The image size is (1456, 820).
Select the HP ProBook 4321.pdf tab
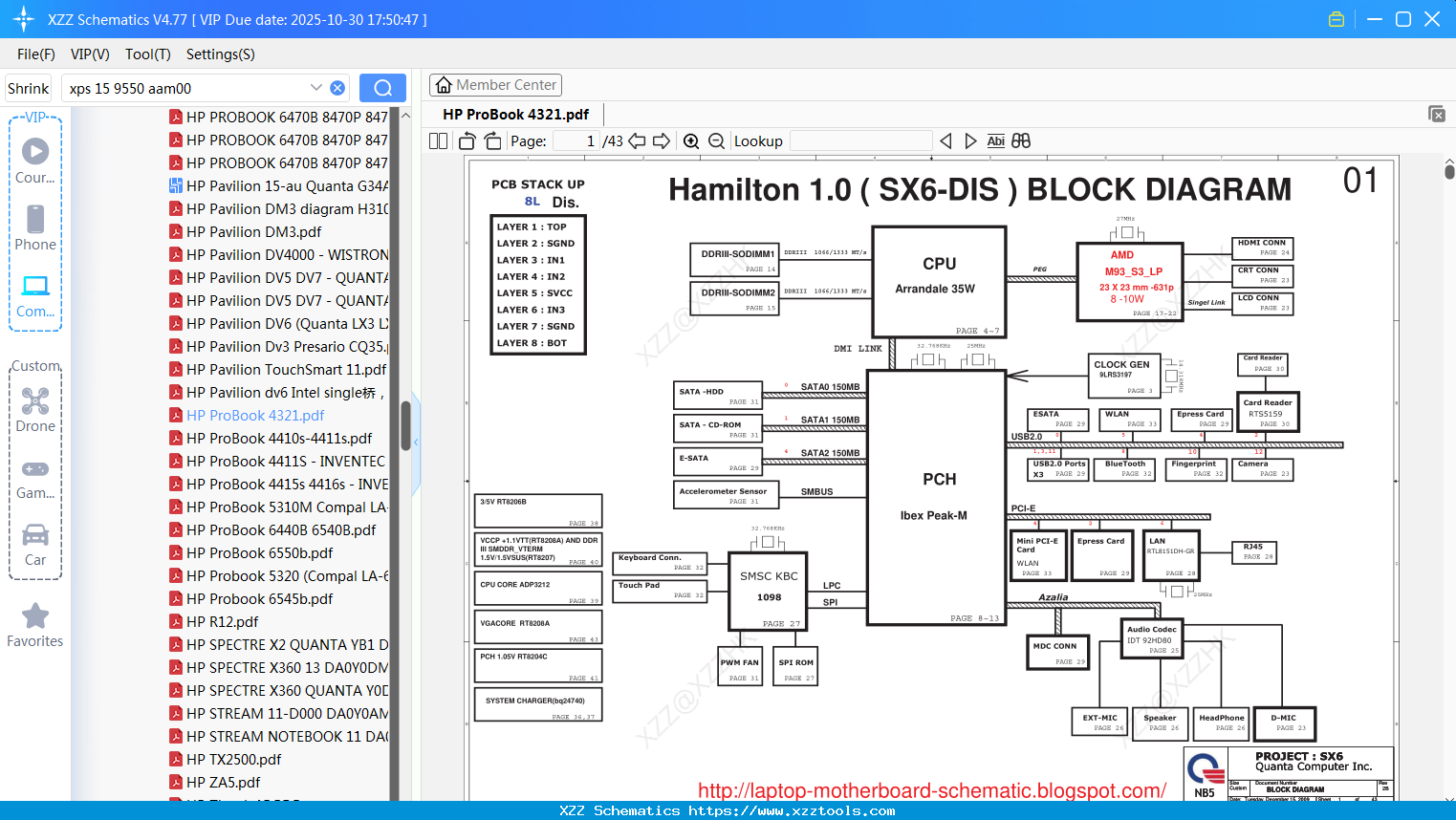tap(516, 115)
